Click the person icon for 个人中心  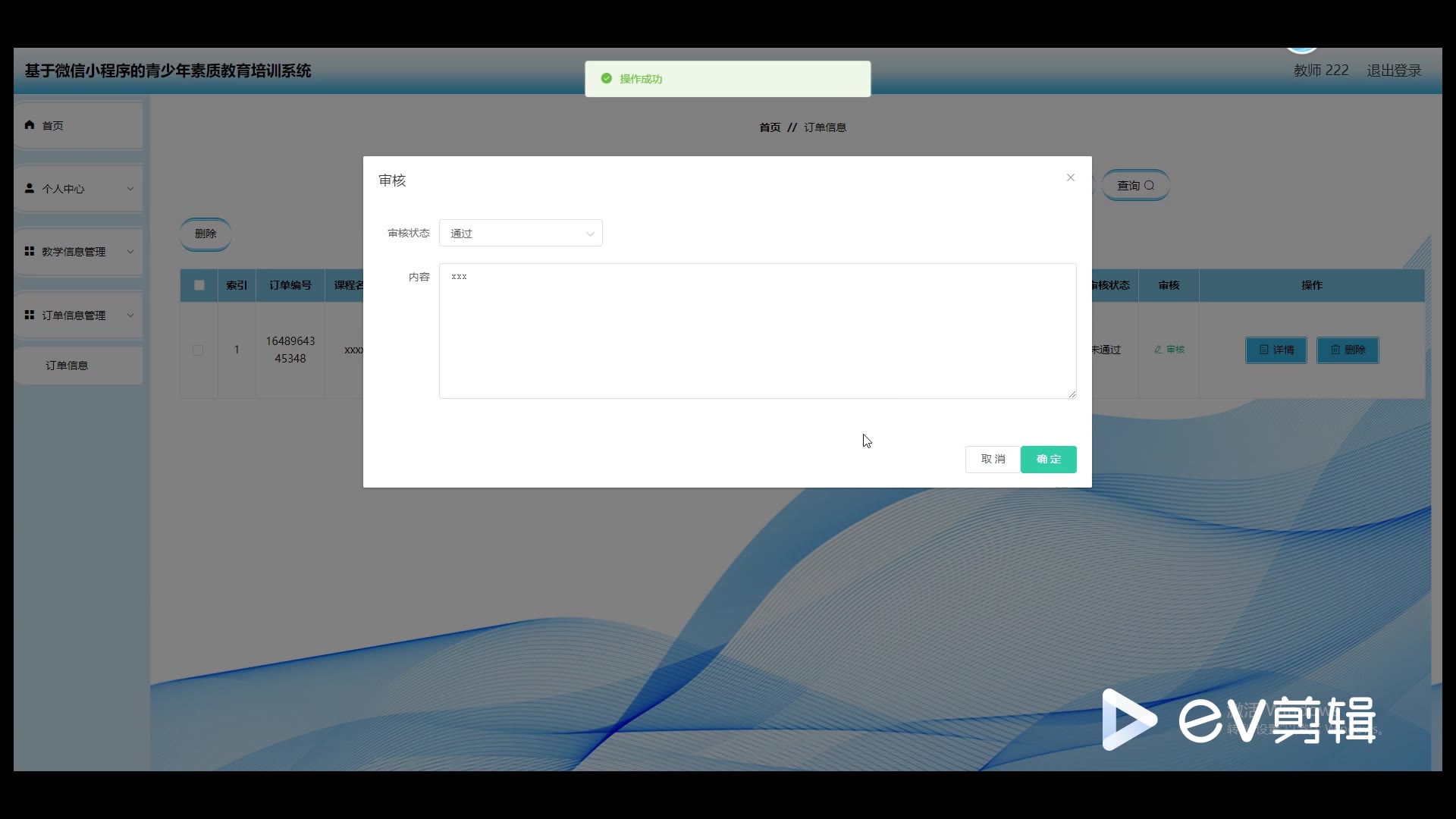[30, 188]
